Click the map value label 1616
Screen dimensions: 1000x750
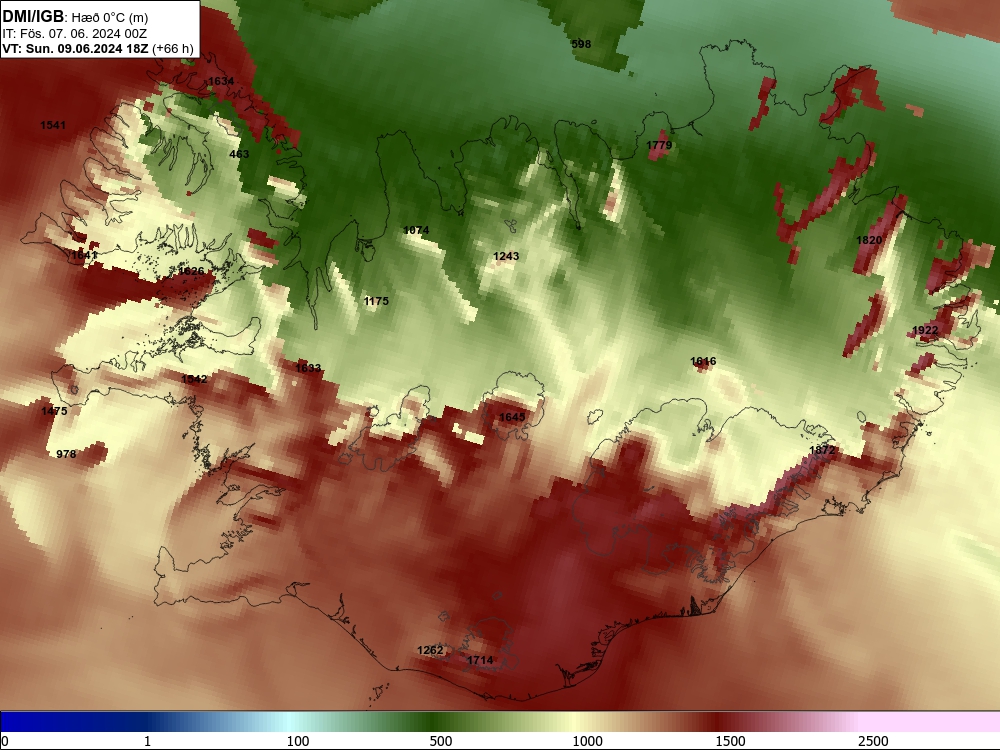click(703, 361)
